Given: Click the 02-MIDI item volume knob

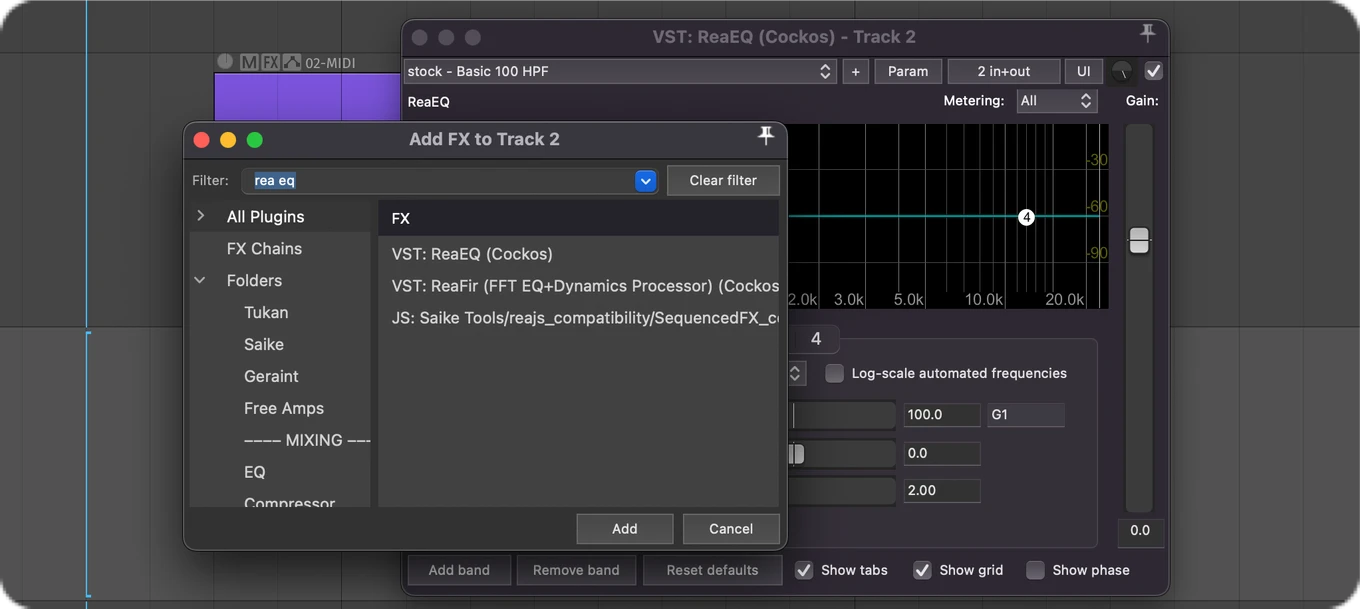Looking at the screenshot, I should coord(225,62).
